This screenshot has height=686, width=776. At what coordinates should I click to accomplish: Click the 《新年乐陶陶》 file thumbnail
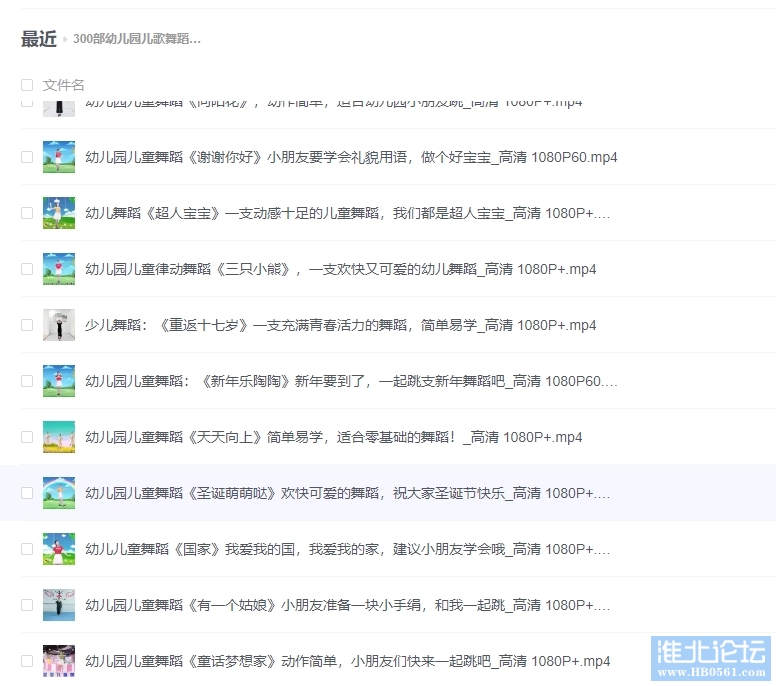59,381
